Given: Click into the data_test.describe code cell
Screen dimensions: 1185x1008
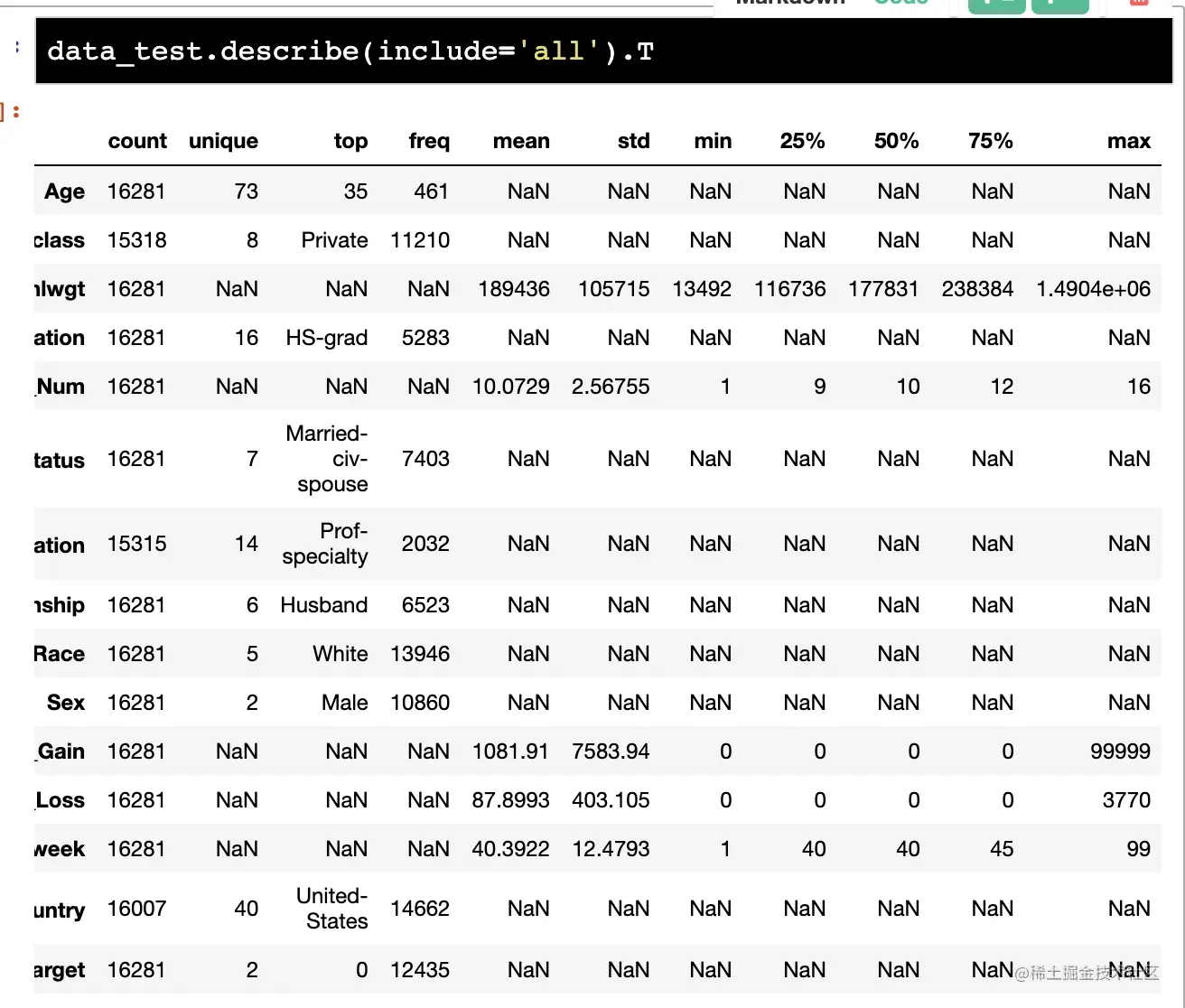Looking at the screenshot, I should pos(603,51).
